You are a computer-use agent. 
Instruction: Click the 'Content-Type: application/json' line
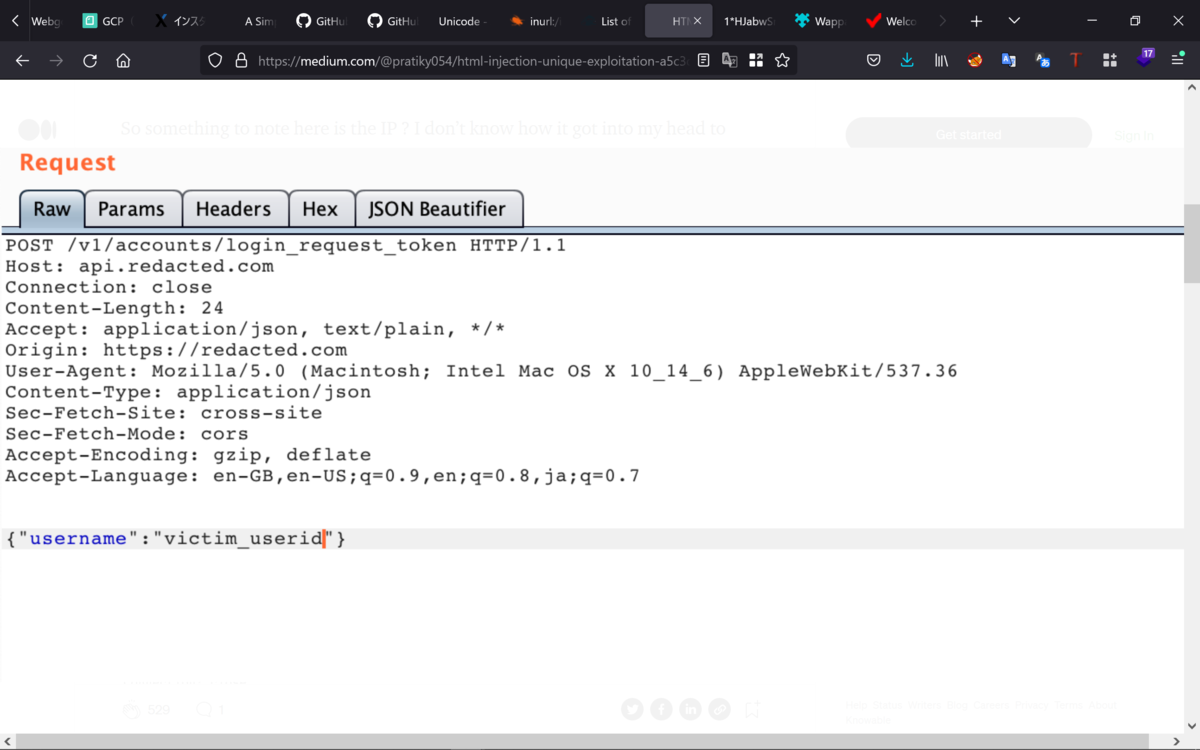click(x=188, y=392)
